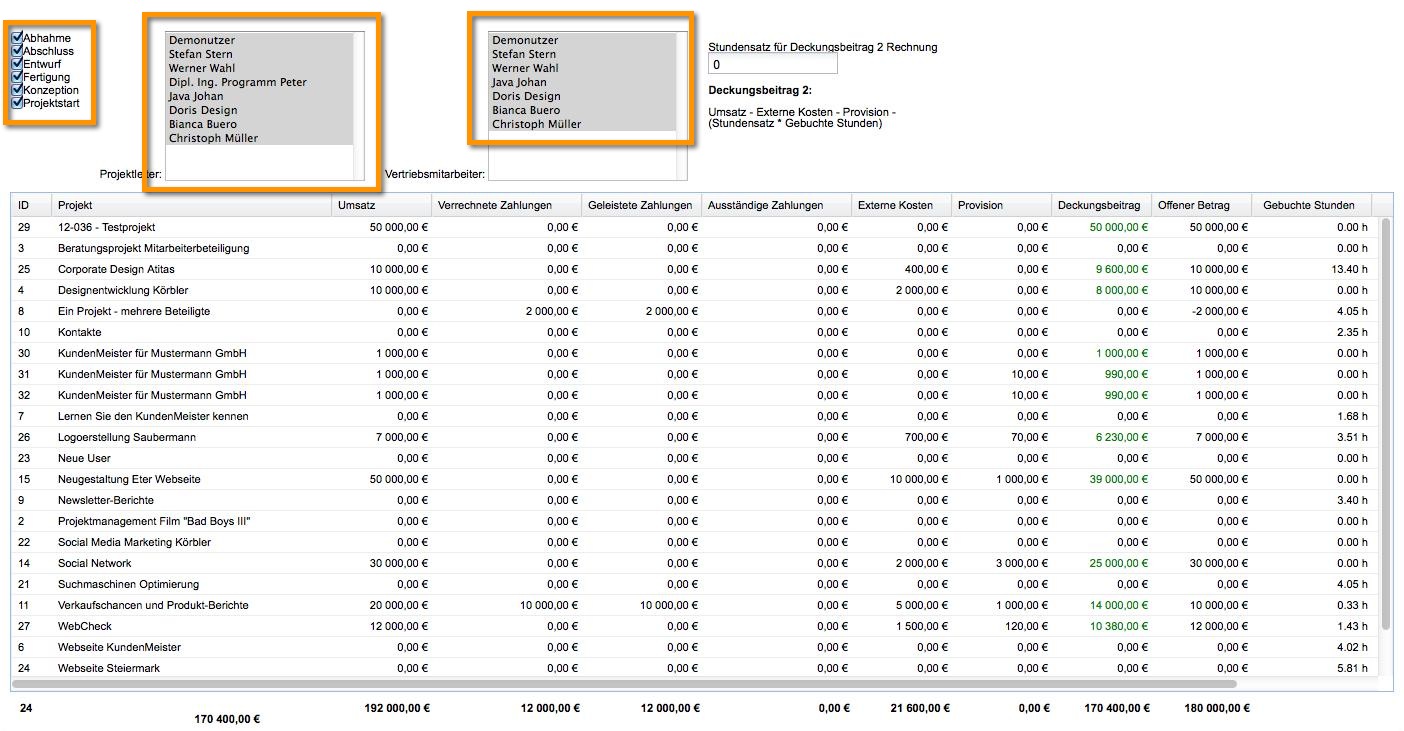
Task: Disable the Projektstart checkbox
Action: pyautogui.click(x=17, y=103)
